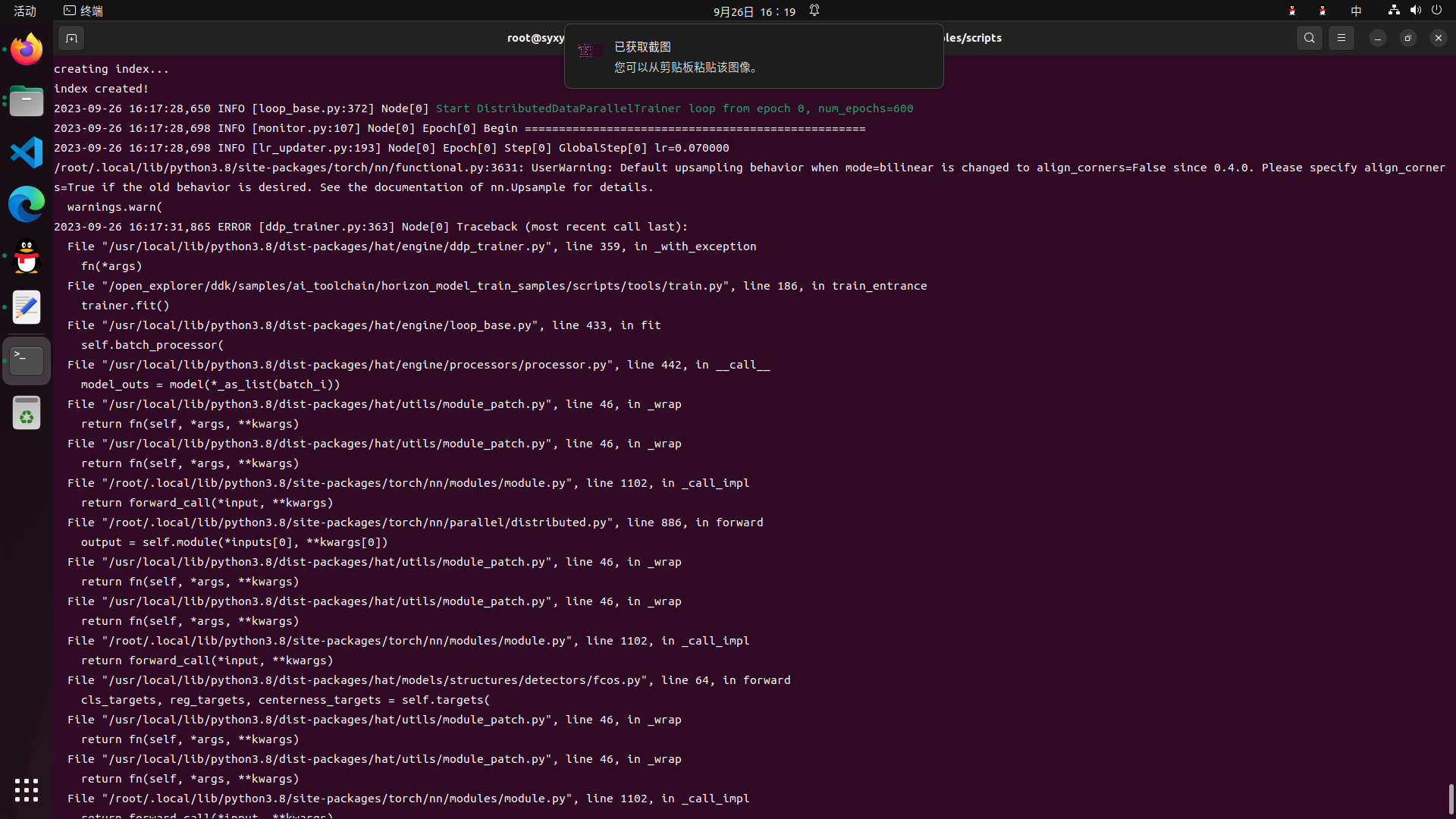The height and width of the screenshot is (819, 1456).
Task: Show all applications grid
Action: point(27,790)
